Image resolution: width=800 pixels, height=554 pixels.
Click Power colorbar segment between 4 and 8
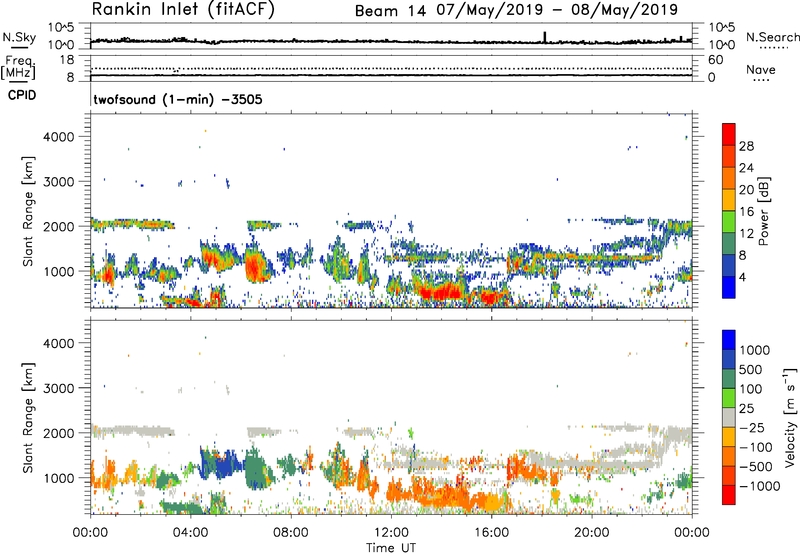click(729, 266)
